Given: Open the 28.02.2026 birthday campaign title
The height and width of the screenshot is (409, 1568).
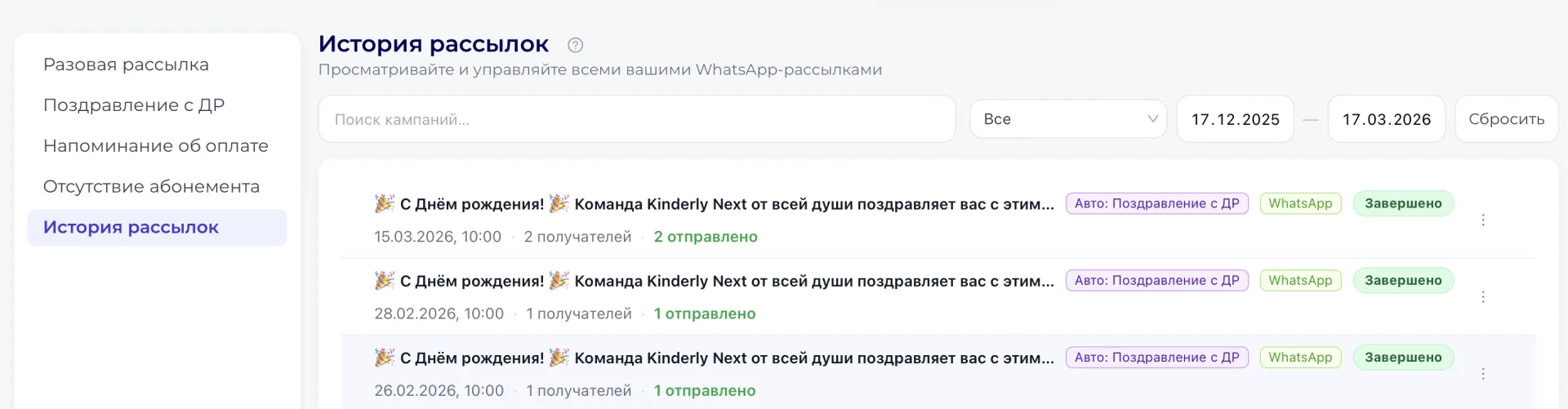Looking at the screenshot, I should (714, 281).
